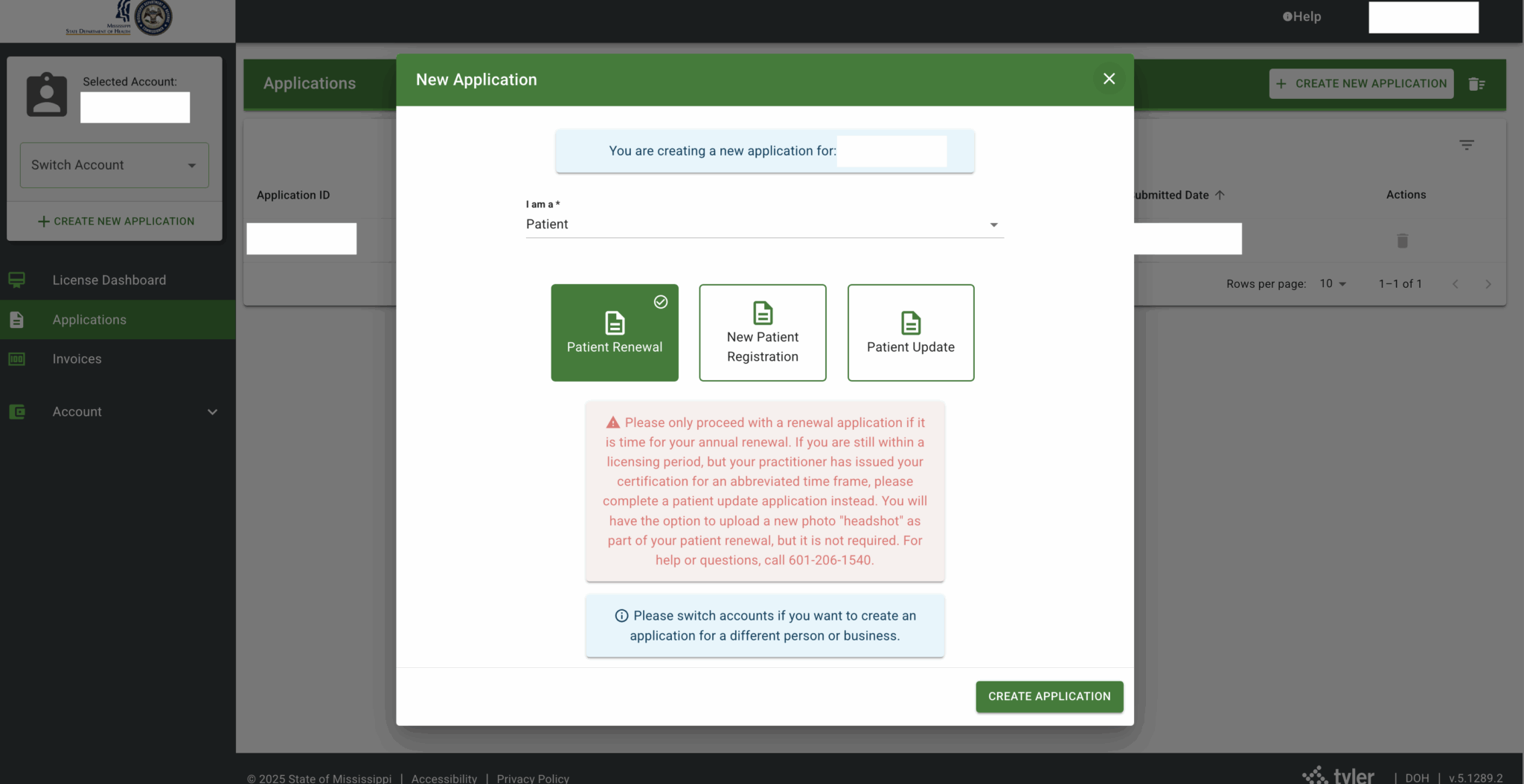Click the delete list icon in header
This screenshot has height=784, width=1524.
[x=1476, y=84]
